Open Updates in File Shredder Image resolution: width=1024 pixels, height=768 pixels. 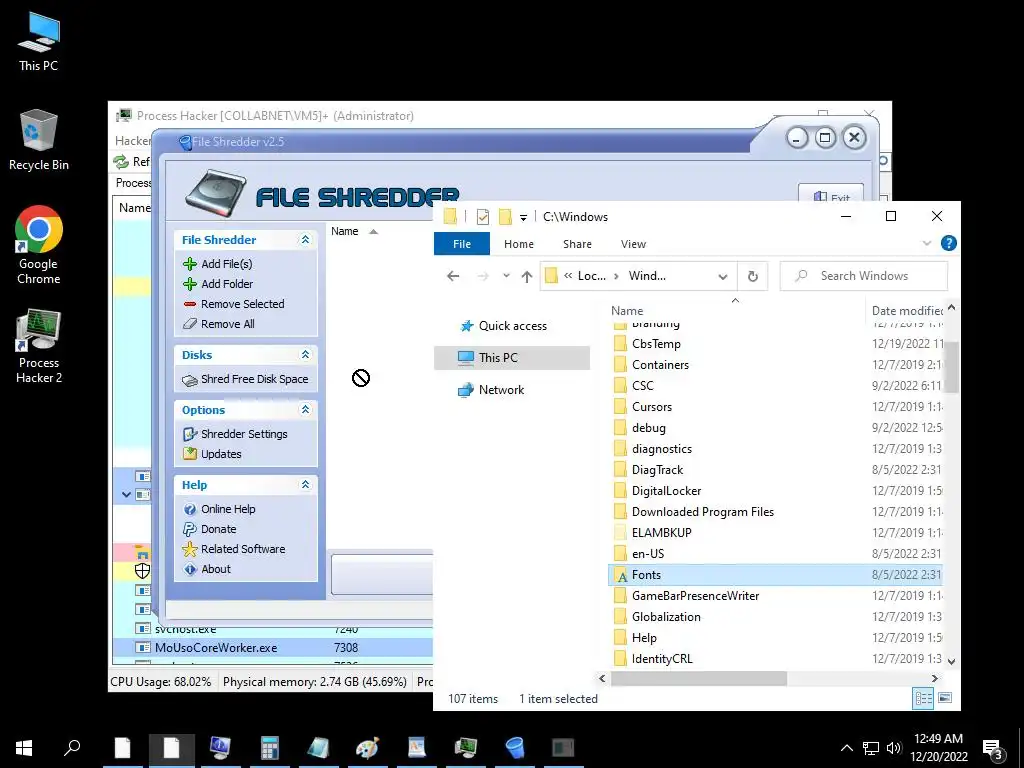point(212,454)
